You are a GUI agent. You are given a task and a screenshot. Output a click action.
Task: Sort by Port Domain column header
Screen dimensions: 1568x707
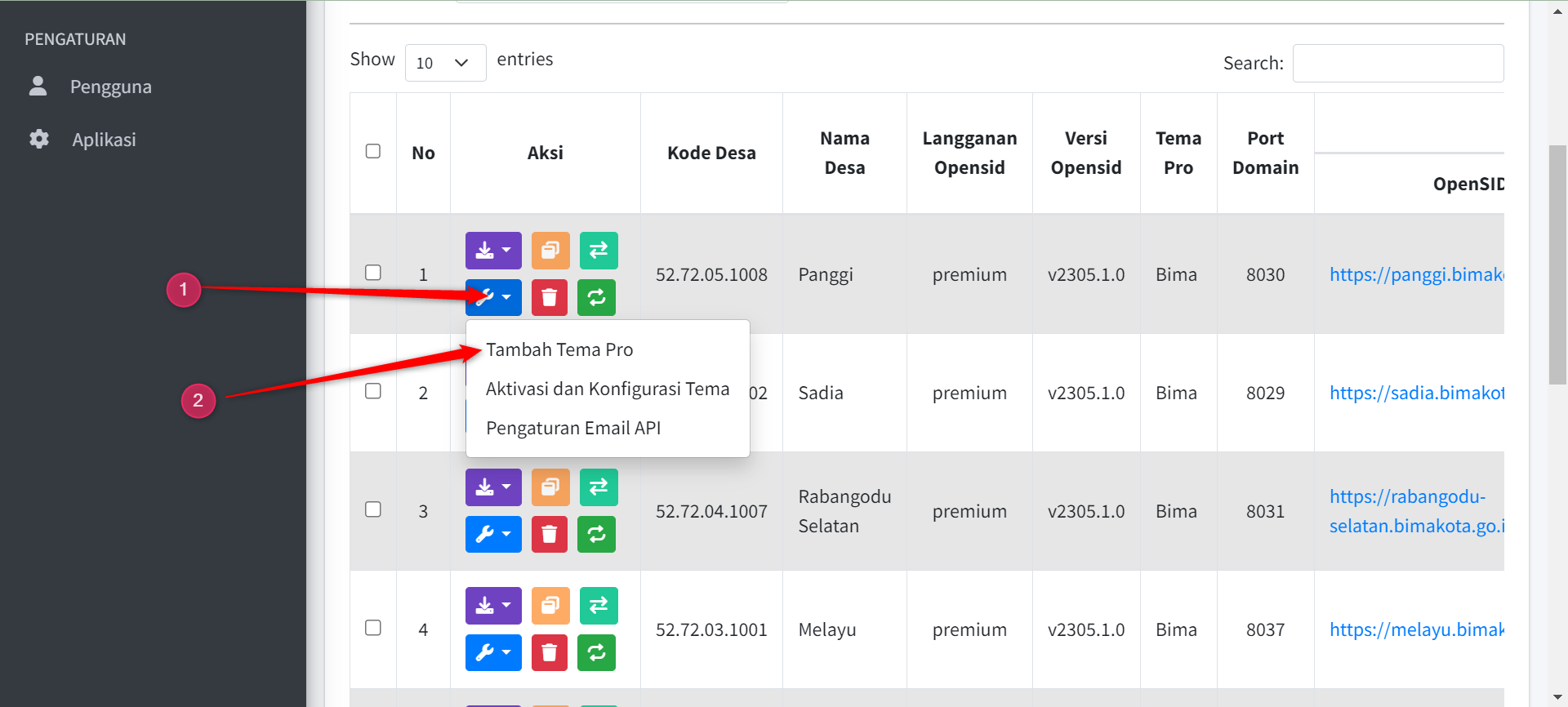pos(1265,153)
